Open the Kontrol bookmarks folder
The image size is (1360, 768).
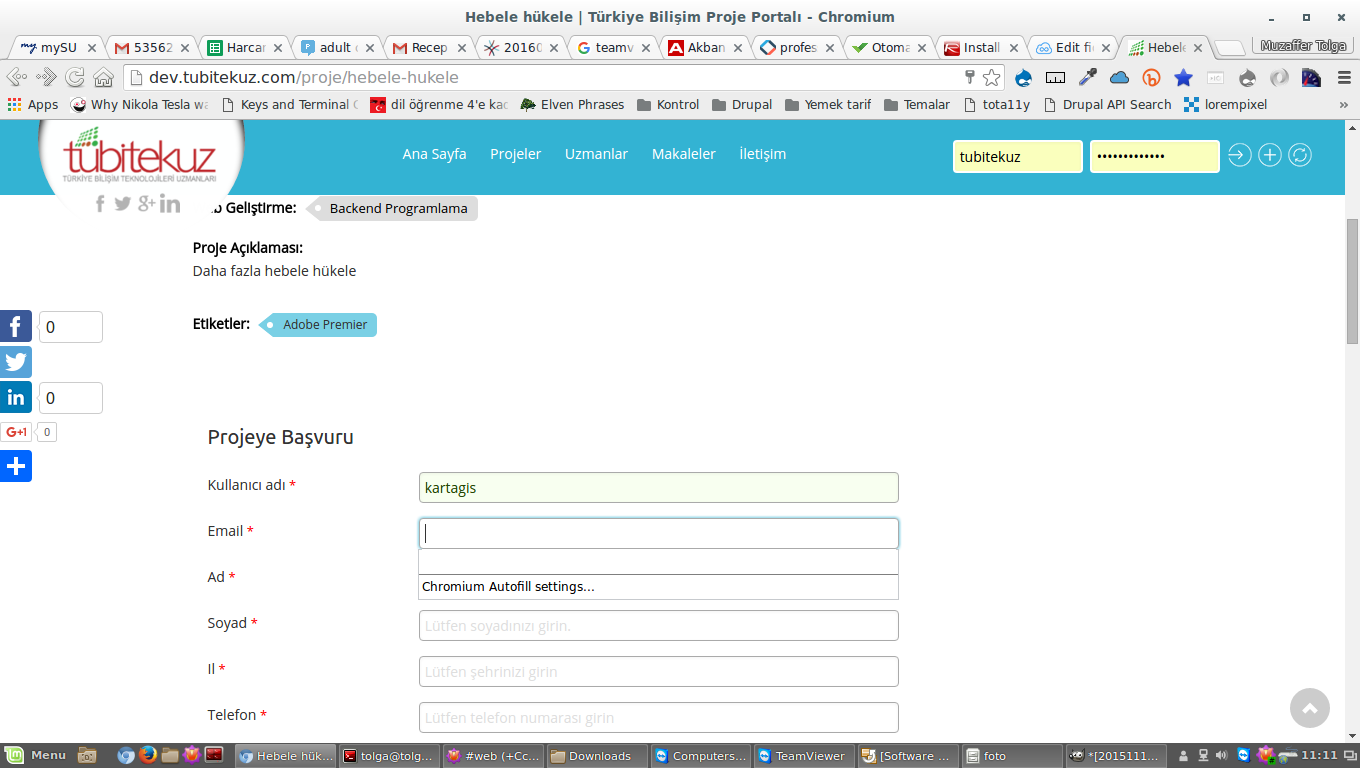[x=668, y=104]
